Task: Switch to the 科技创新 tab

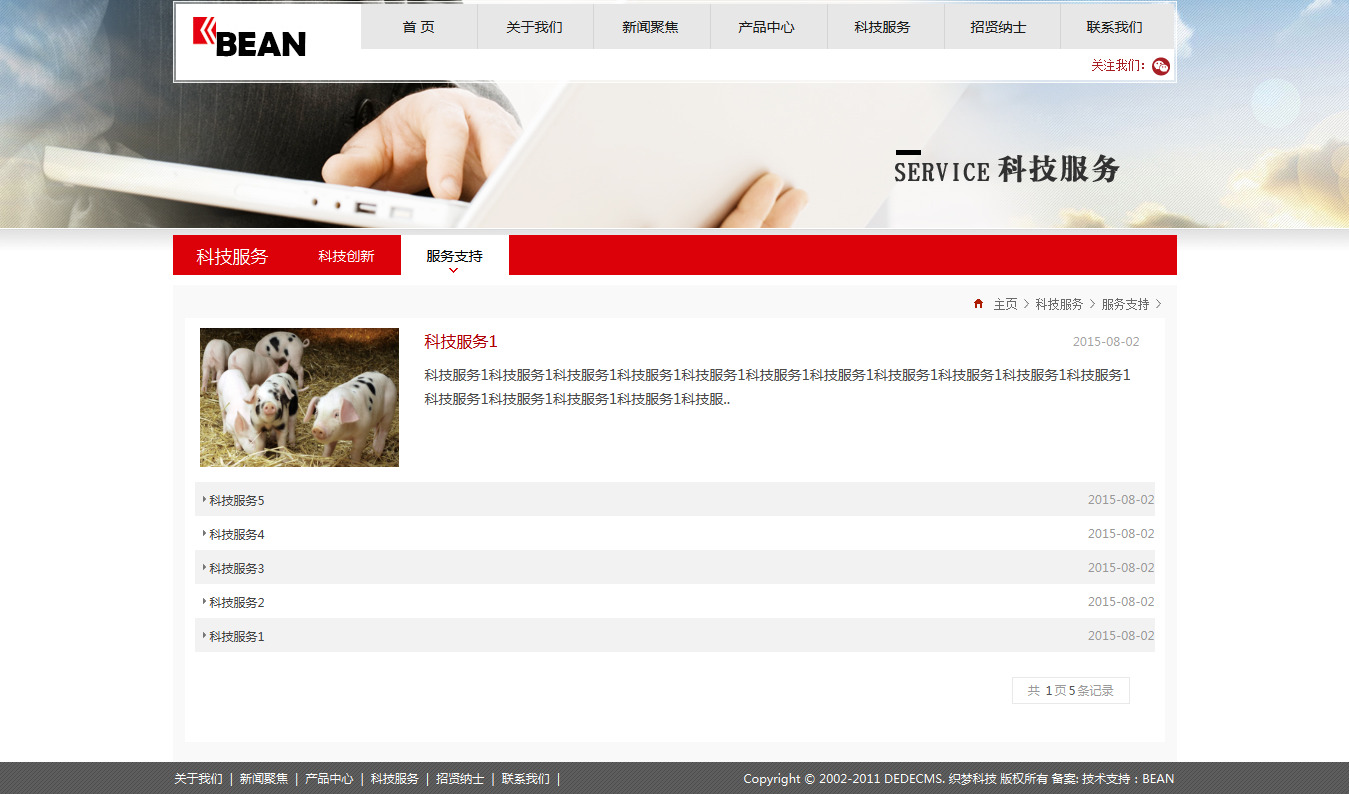Action: tap(346, 256)
